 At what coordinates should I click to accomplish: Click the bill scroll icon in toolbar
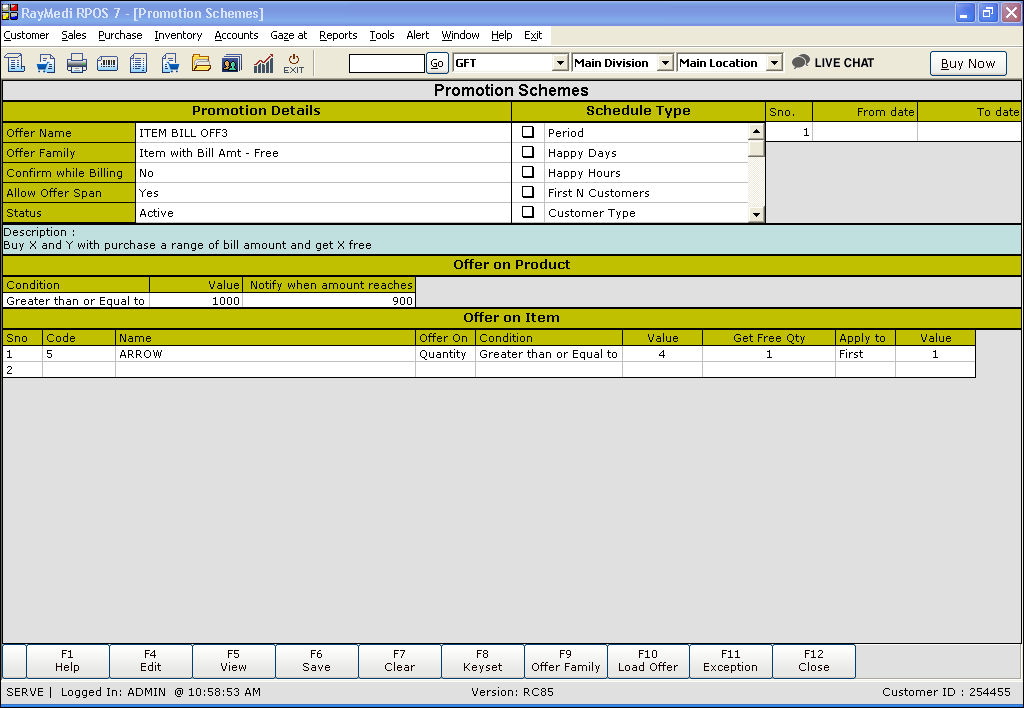[15, 63]
